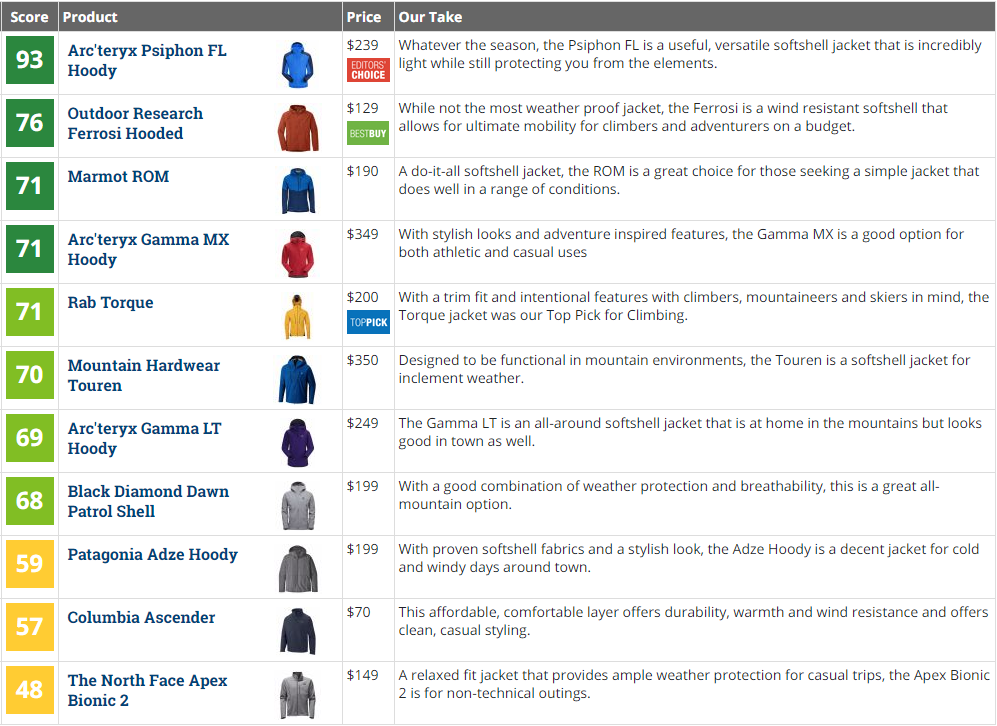Click the Gamma MX 'With stylish looks' description

[x=681, y=243]
